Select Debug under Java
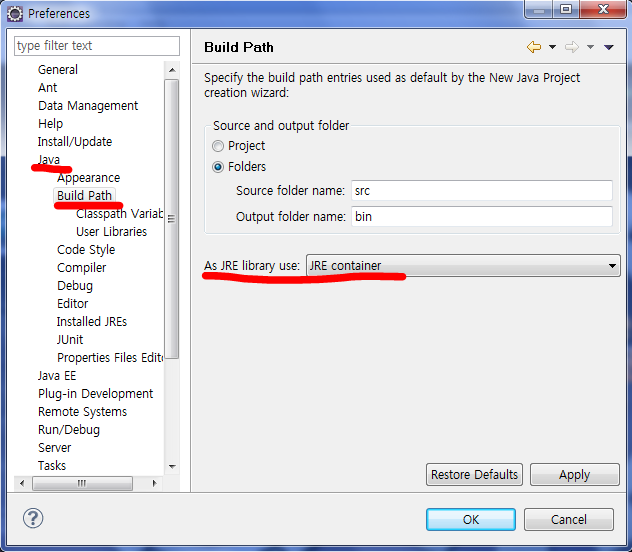Screen dimensions: 632x552 pos(75,286)
